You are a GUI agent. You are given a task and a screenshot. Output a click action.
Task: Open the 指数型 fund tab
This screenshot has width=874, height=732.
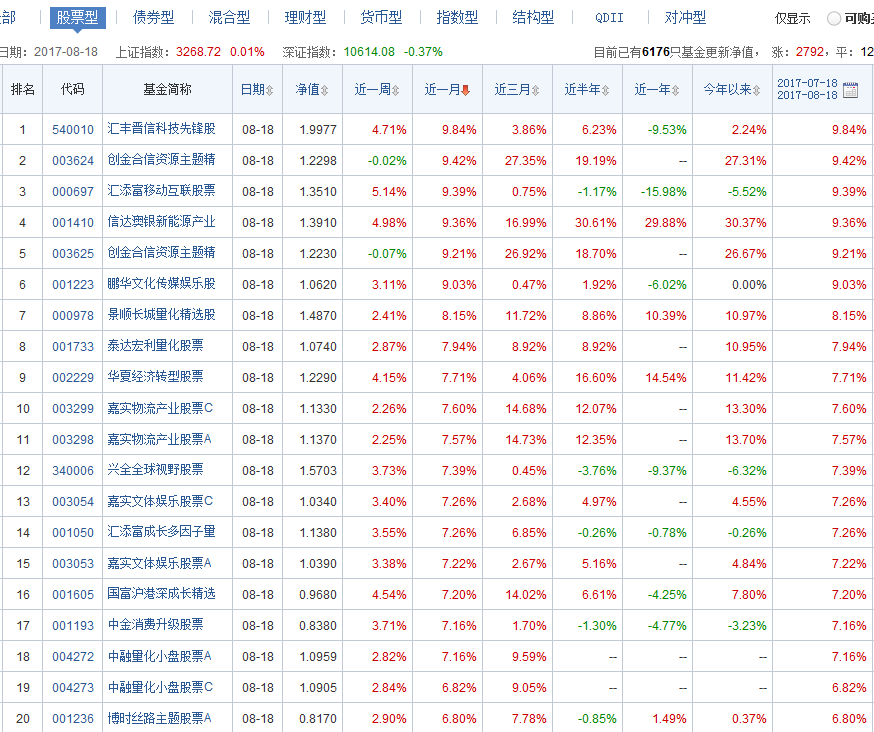click(457, 17)
